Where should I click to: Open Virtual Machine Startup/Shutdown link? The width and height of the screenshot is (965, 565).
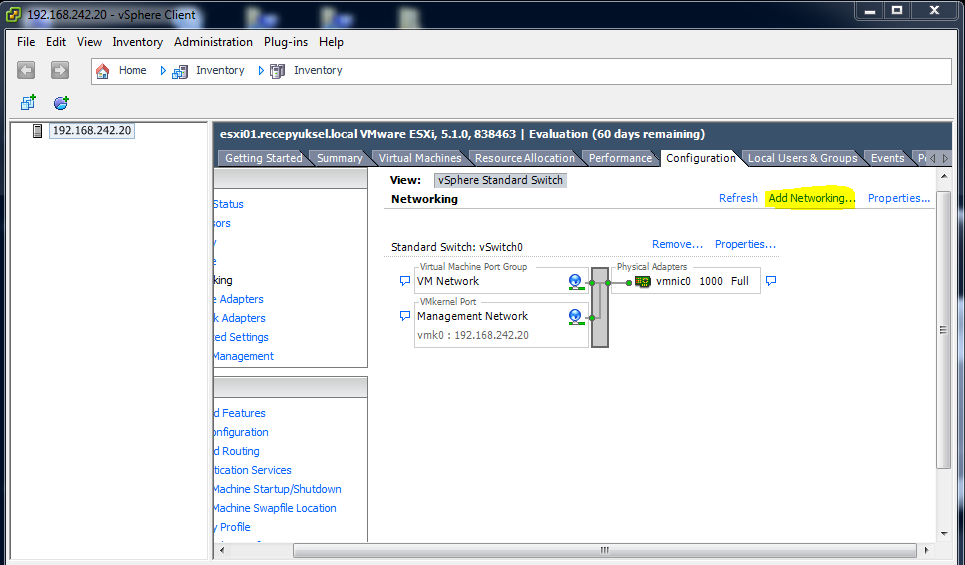click(278, 489)
